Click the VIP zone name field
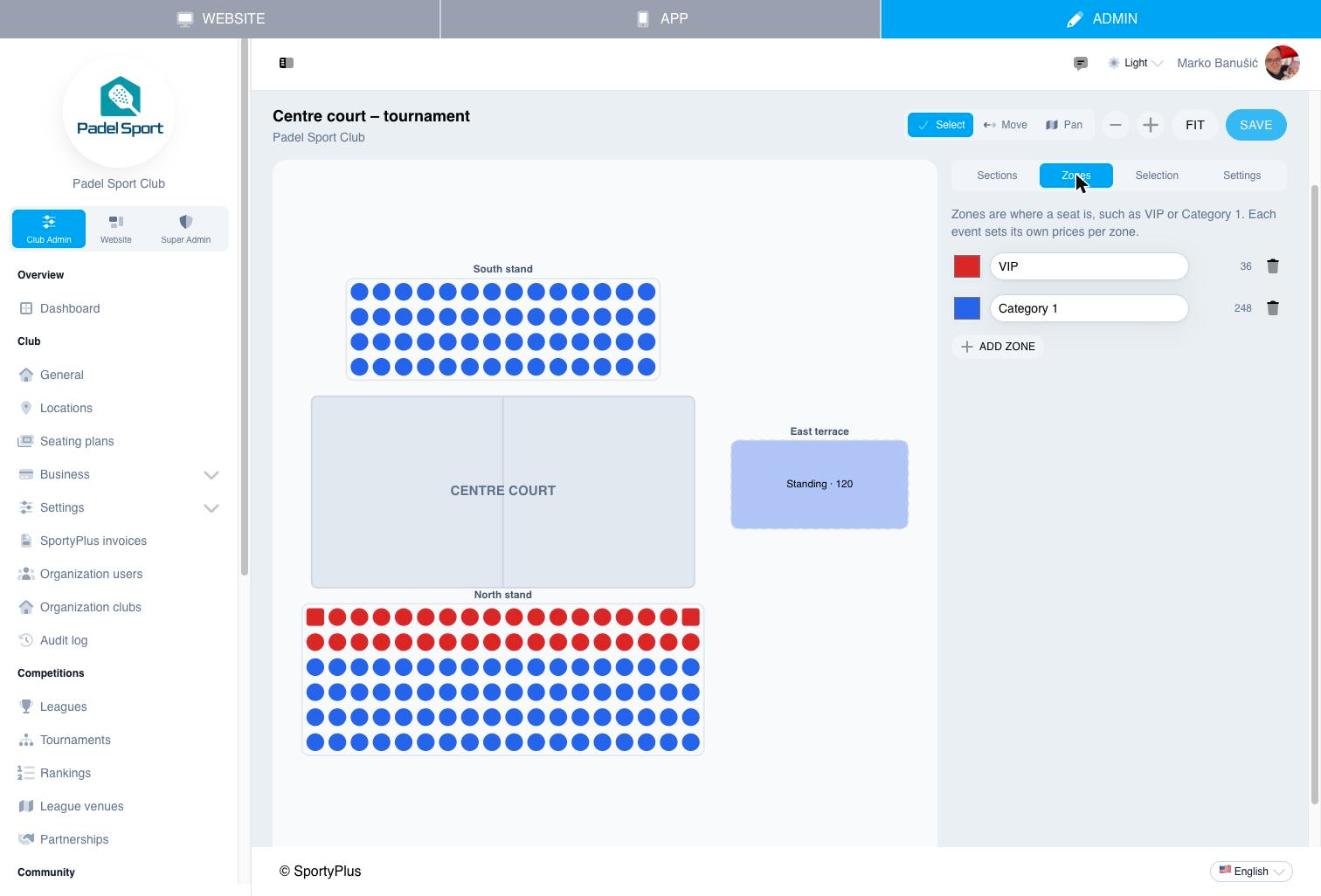Image resolution: width=1321 pixels, height=896 pixels. (1089, 266)
